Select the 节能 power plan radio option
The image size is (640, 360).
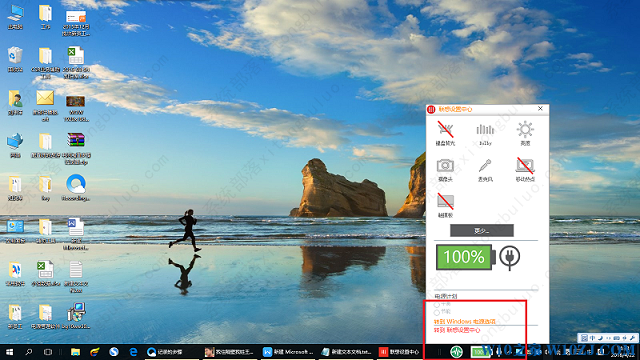pos(437,312)
